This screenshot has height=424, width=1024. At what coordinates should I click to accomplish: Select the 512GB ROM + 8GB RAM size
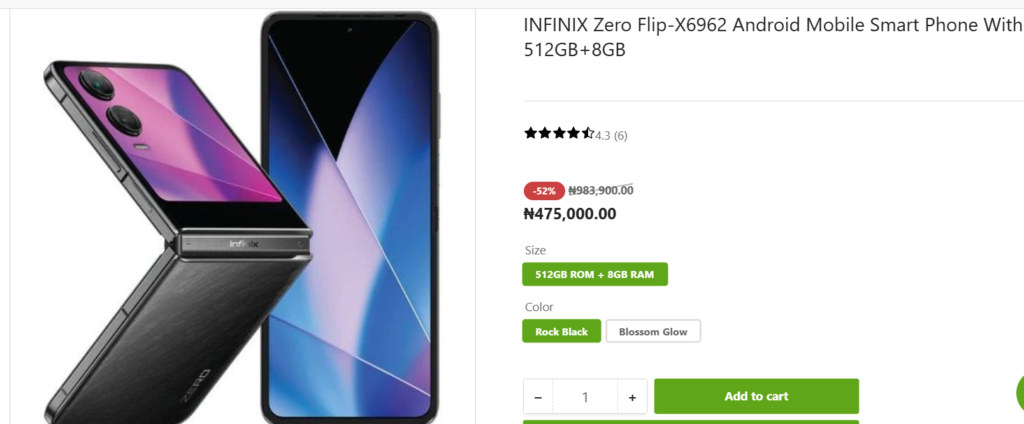pyautogui.click(x=594, y=274)
